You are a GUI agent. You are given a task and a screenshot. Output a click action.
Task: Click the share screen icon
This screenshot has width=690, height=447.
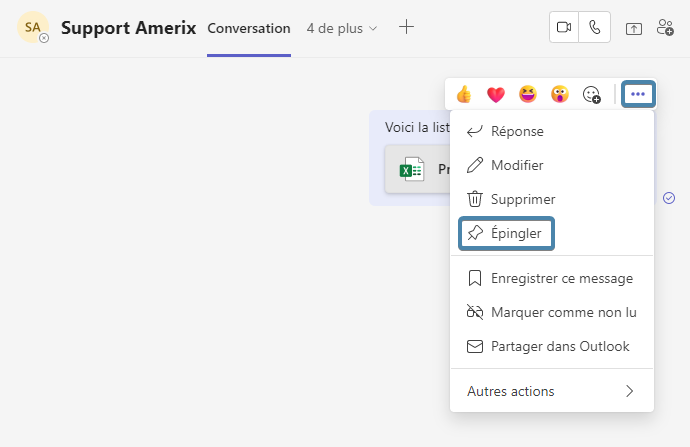(x=634, y=28)
